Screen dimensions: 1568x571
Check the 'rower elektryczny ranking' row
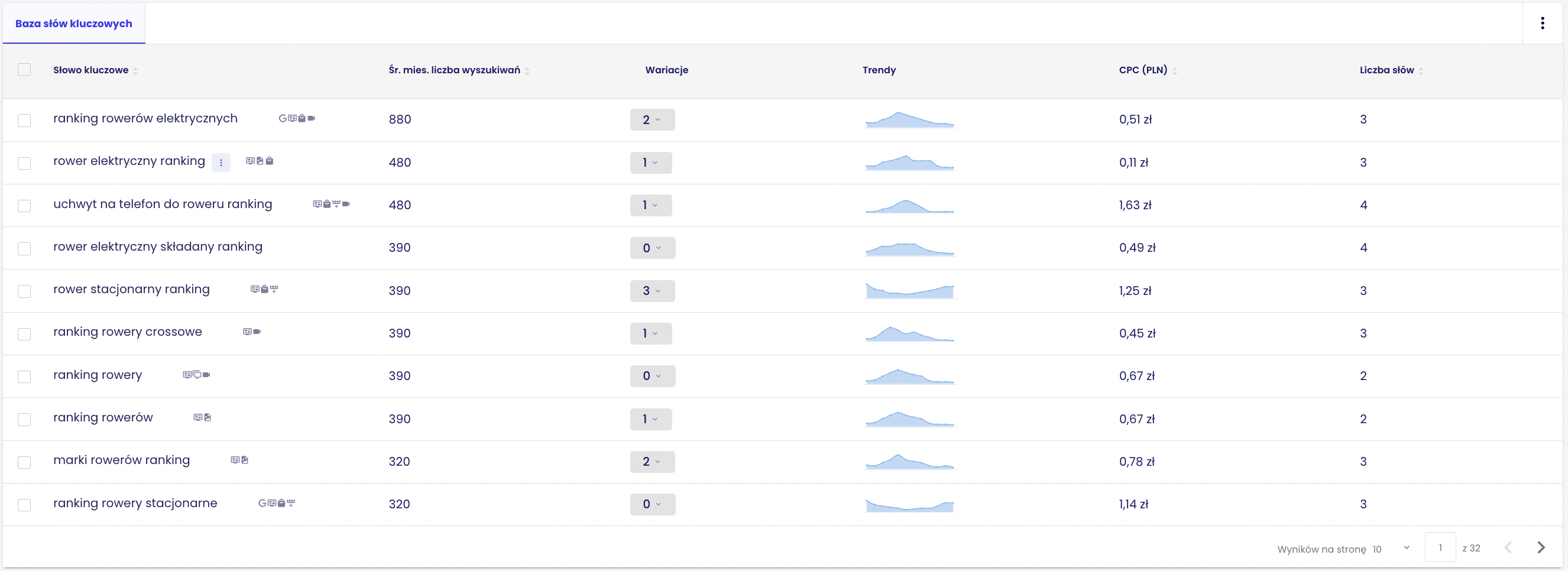(x=24, y=163)
